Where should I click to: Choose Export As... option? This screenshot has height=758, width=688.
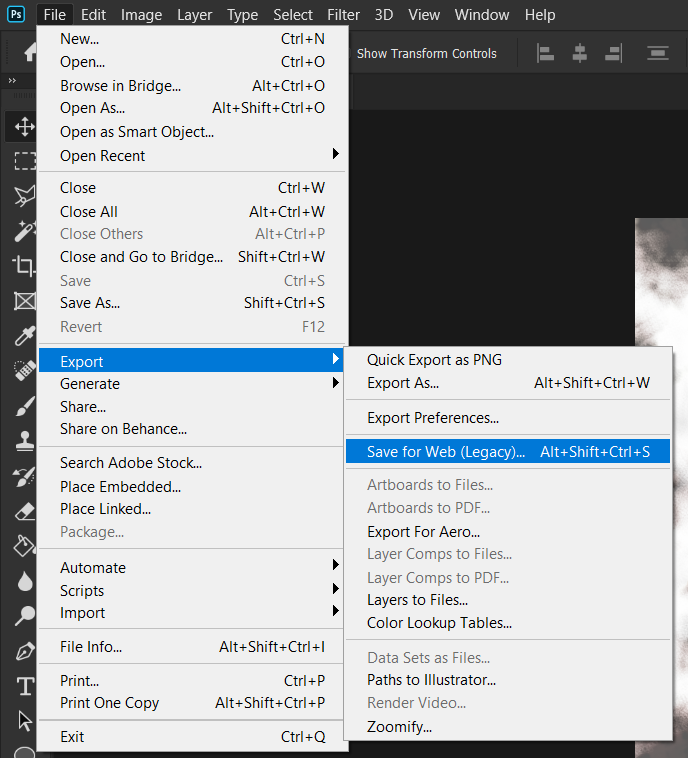pyautogui.click(x=508, y=383)
